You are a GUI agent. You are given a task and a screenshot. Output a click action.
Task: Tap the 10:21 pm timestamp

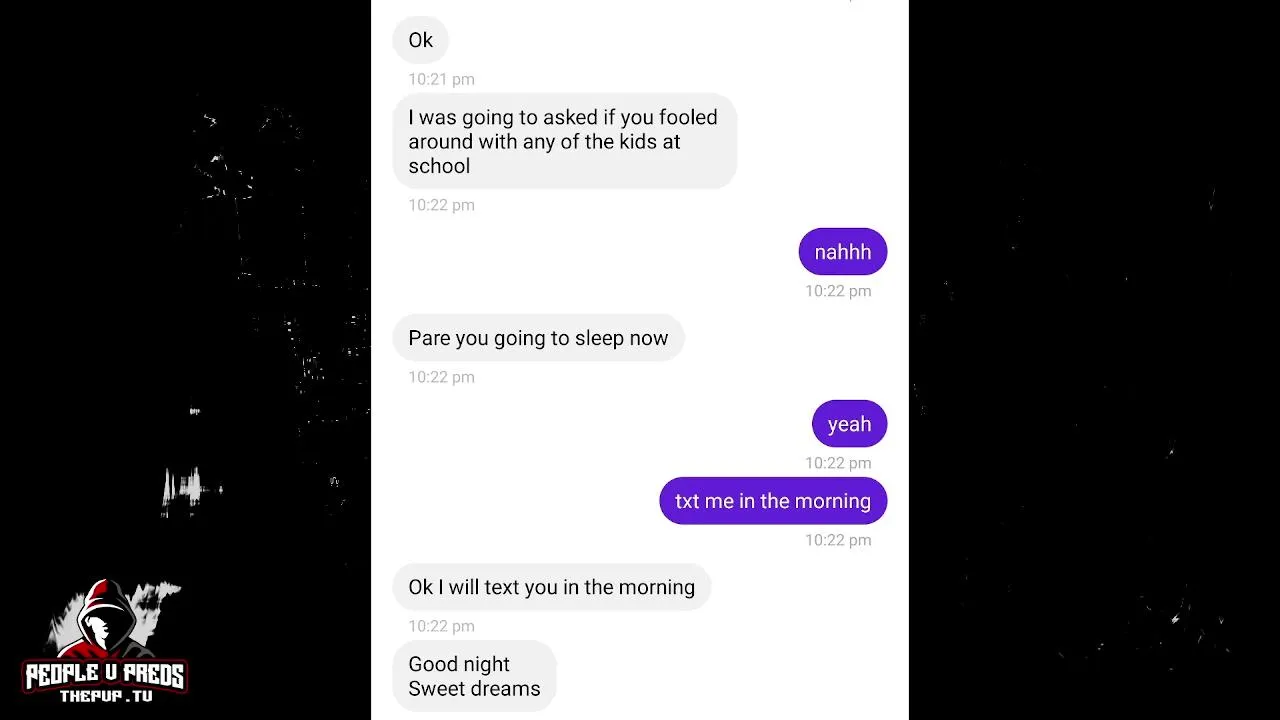441,79
